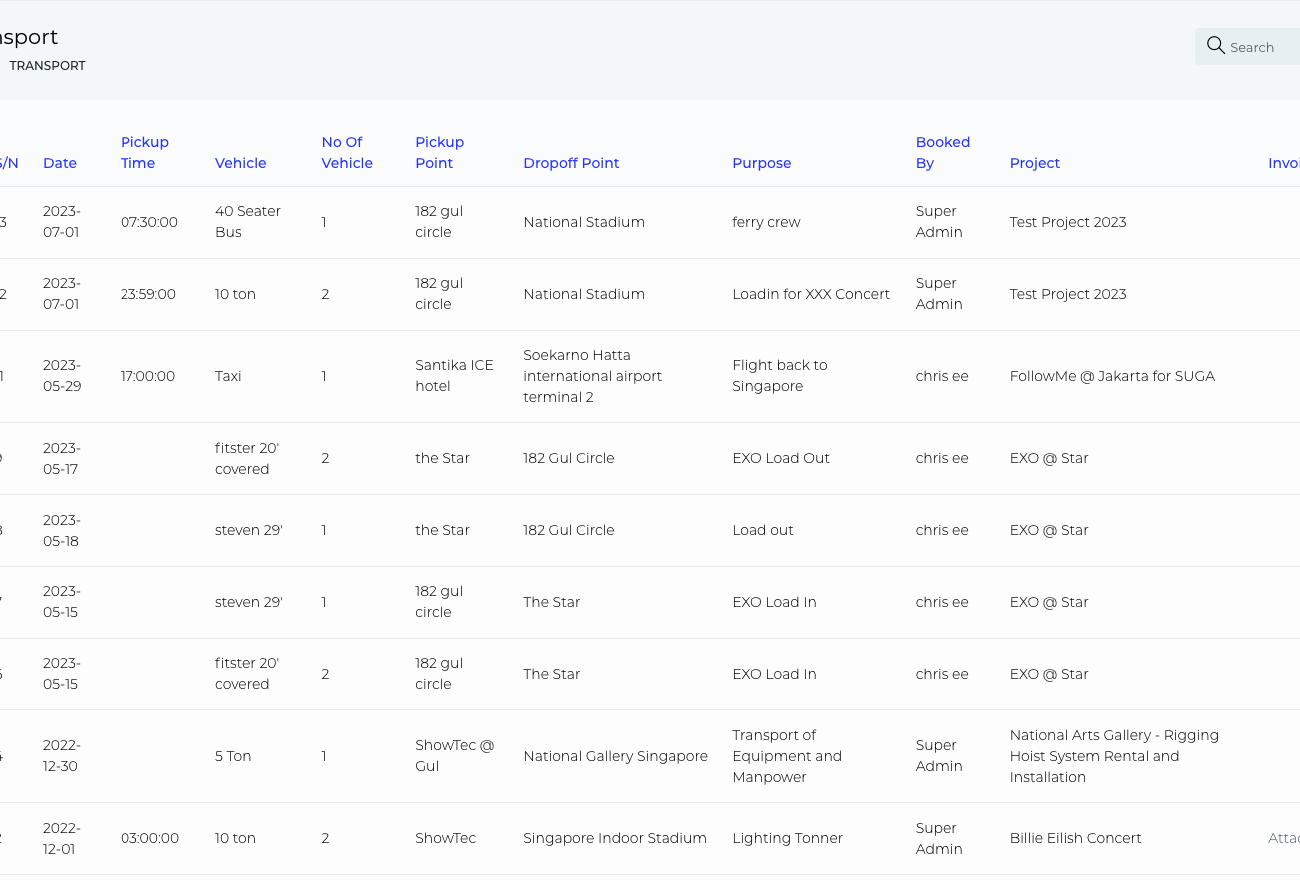Viewport: 1300px width, 880px height.
Task: Select the Taxi vehicle cell
Action: (x=228, y=376)
